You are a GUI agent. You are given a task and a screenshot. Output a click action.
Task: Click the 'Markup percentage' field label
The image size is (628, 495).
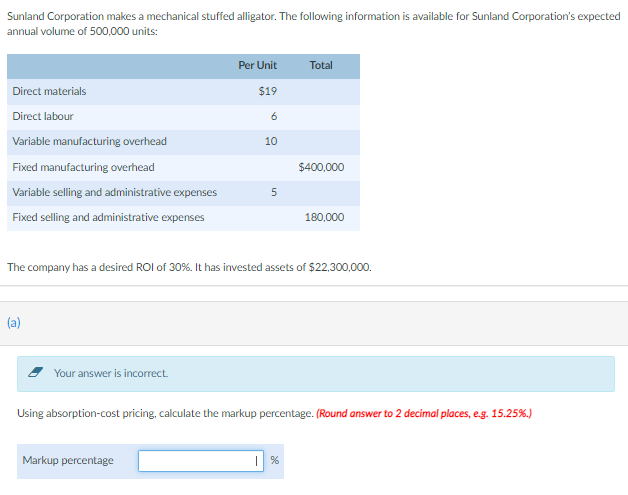68,461
